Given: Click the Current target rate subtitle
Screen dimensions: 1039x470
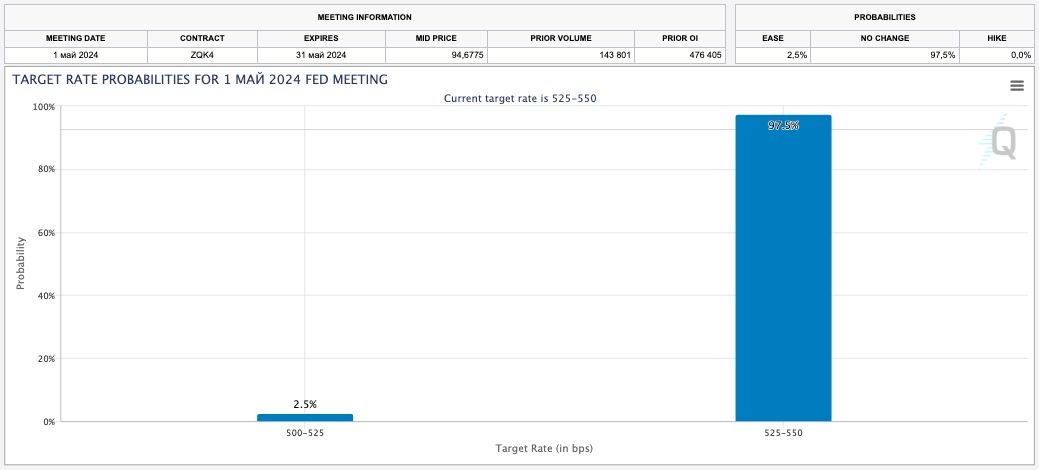Looking at the screenshot, I should click(x=521, y=98).
